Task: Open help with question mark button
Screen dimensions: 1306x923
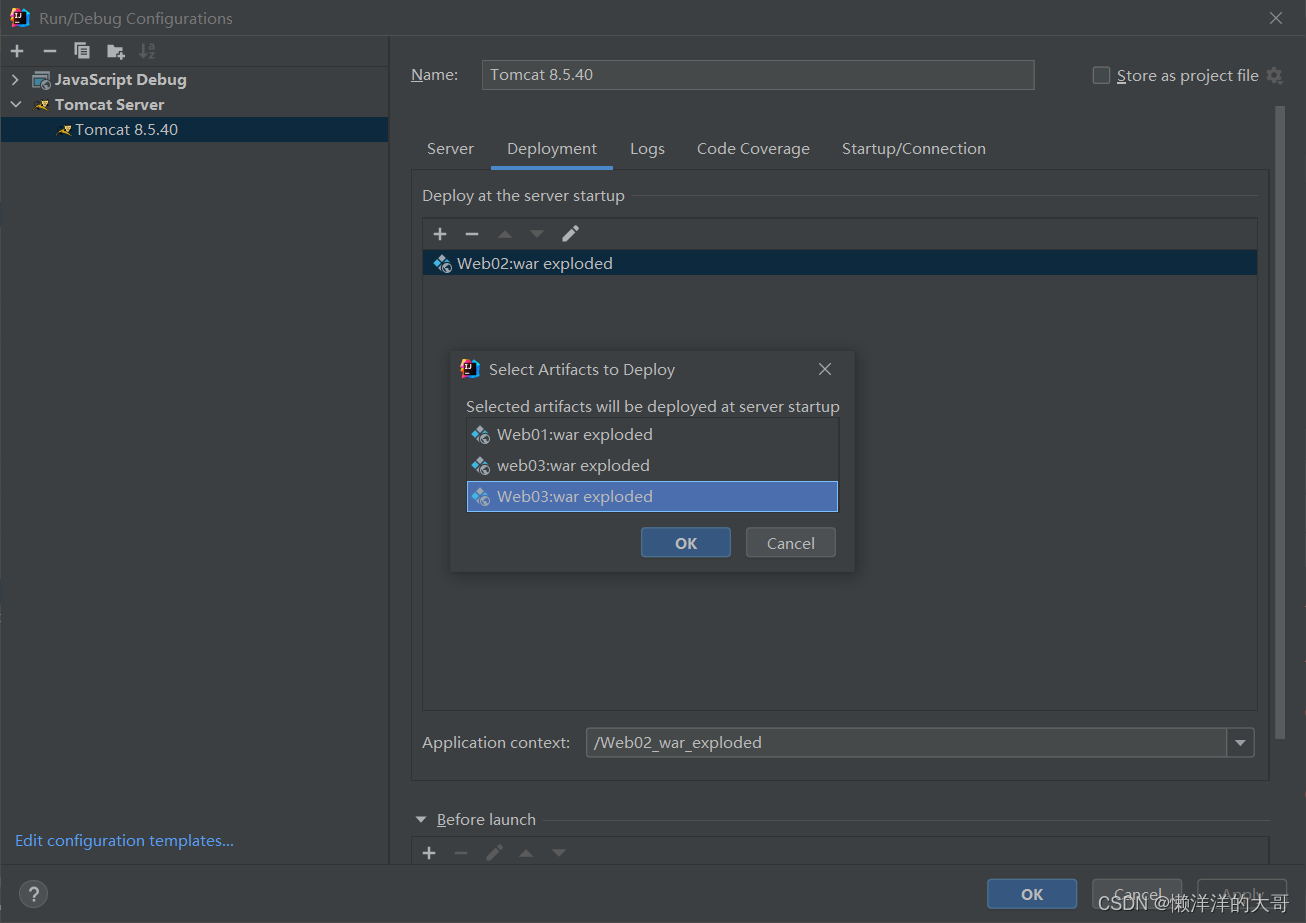Action: click(33, 894)
